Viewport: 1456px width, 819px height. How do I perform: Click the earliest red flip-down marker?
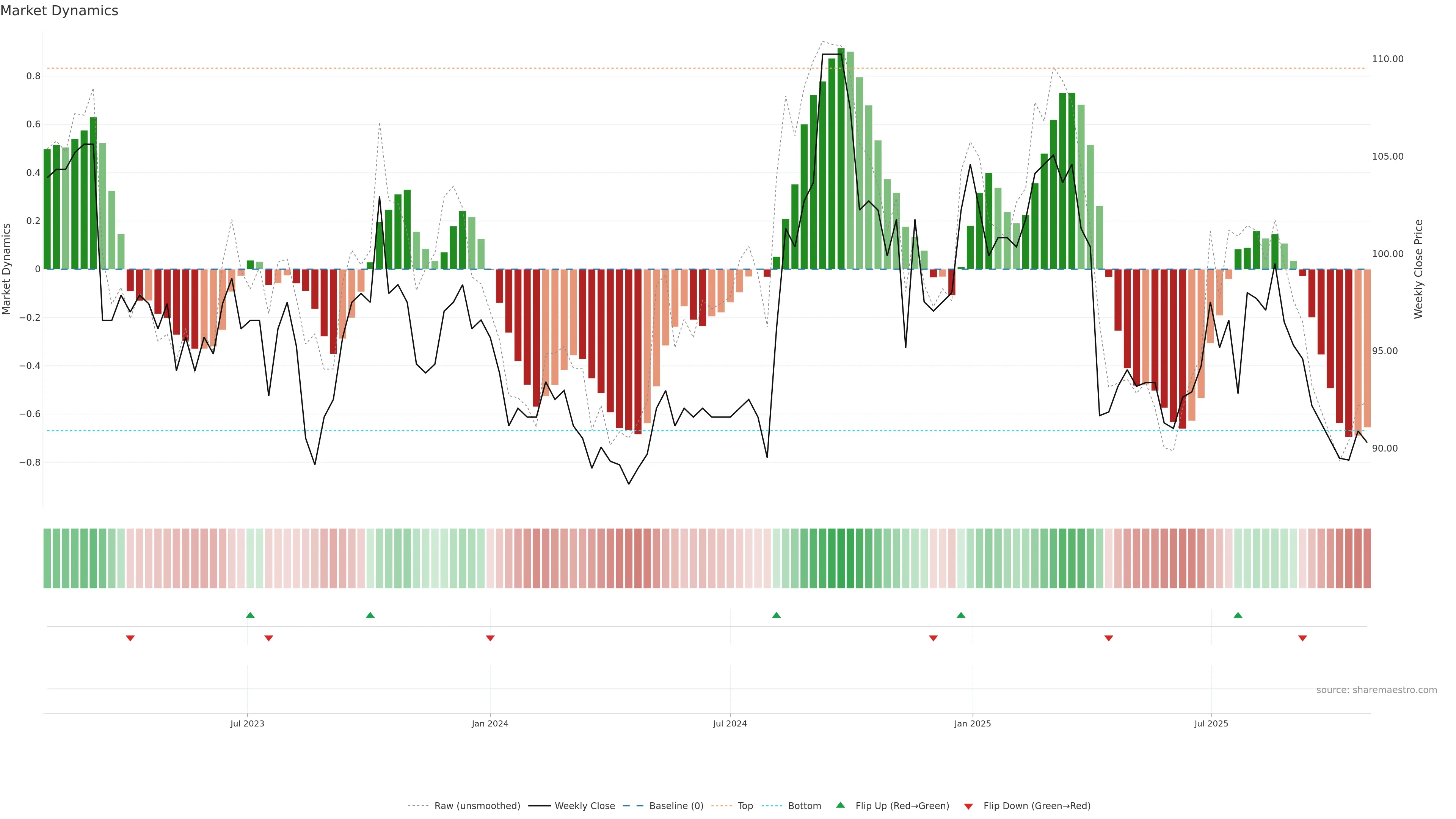tap(130, 638)
